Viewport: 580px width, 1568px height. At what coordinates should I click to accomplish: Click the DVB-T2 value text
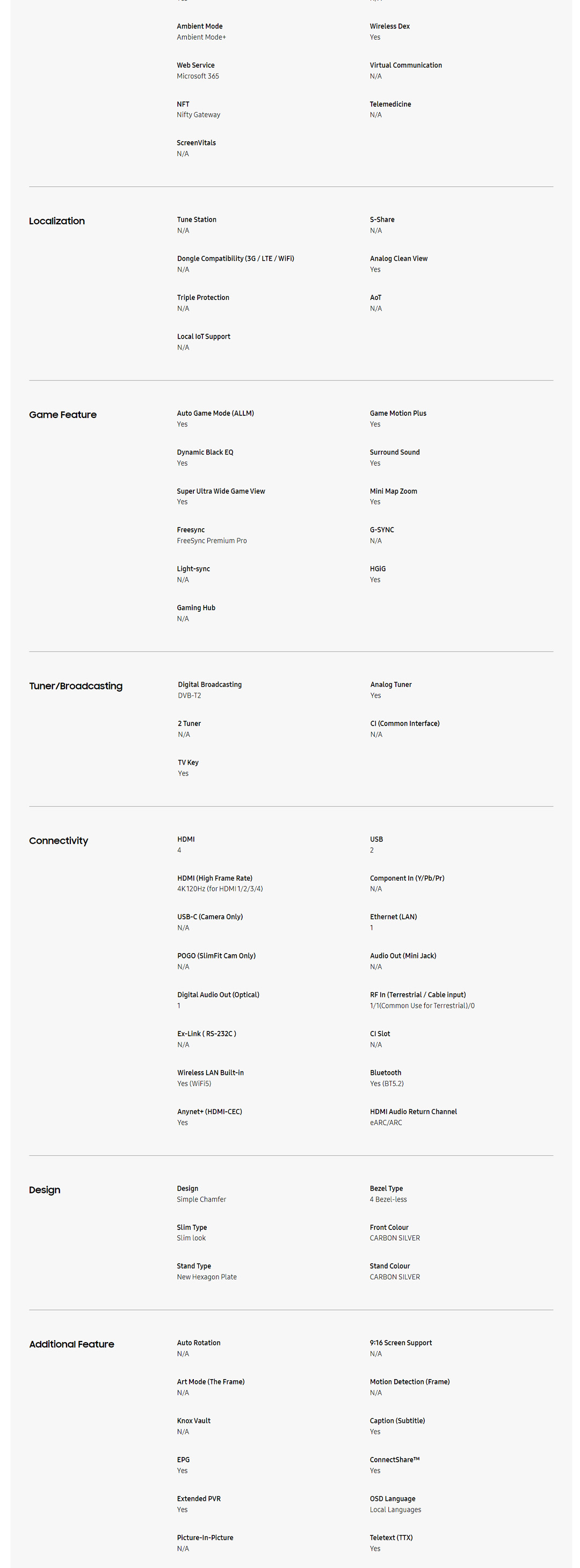(189, 695)
